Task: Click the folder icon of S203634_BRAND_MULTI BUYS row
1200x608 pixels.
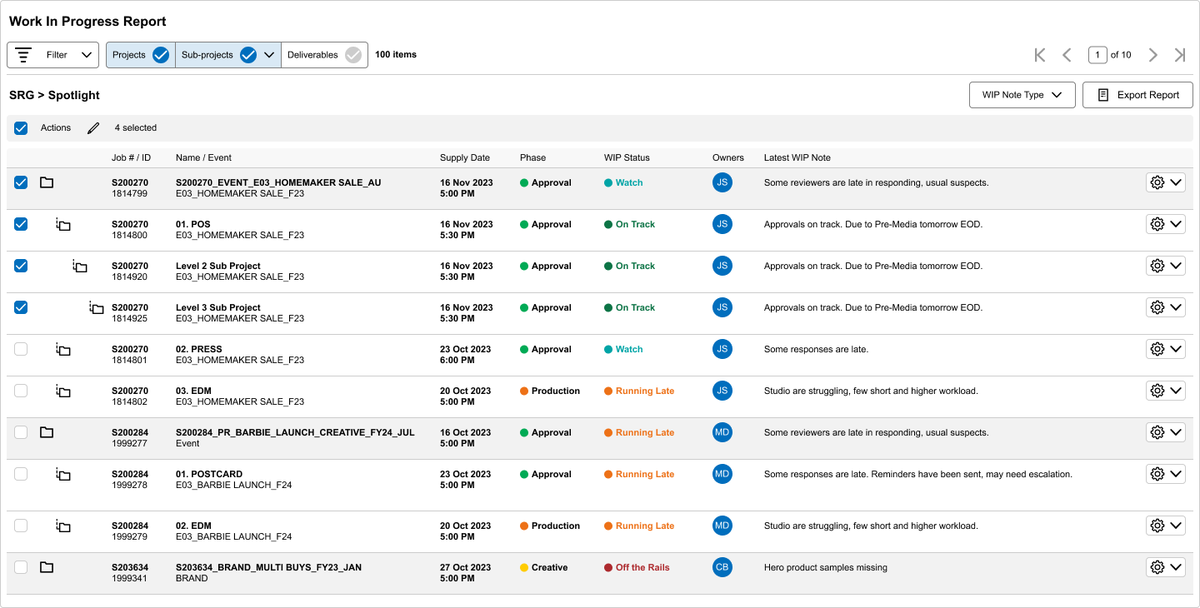Action: pos(46,567)
